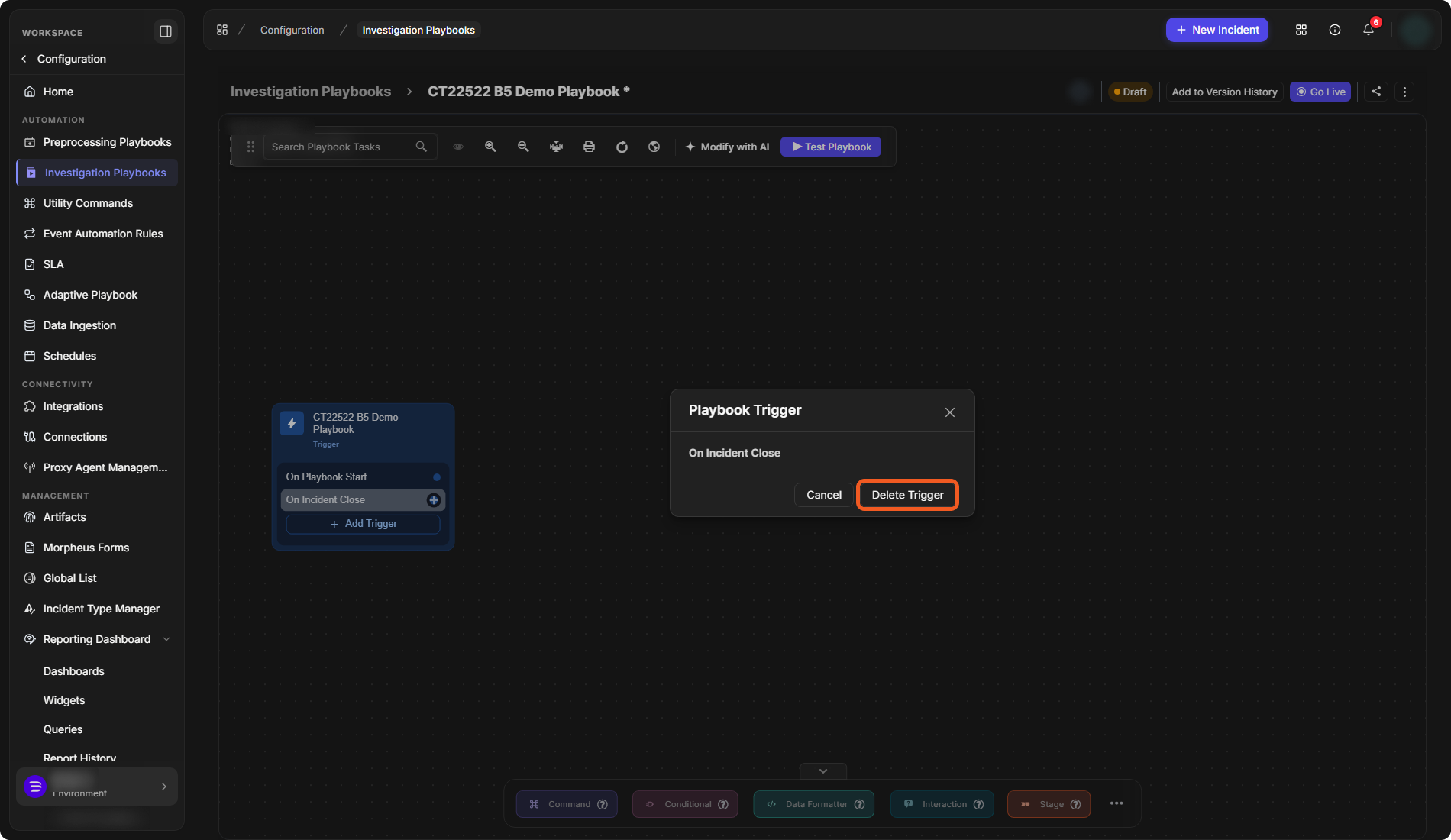The image size is (1451, 840).
Task: Click the info circle icon in header
Action: point(1335,30)
